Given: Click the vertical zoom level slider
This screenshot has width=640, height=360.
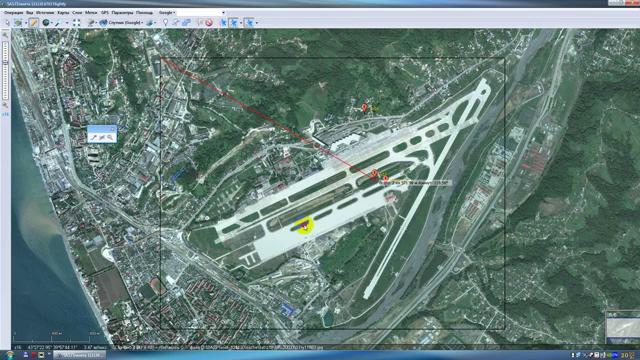Looking at the screenshot, I should pos(5,70).
